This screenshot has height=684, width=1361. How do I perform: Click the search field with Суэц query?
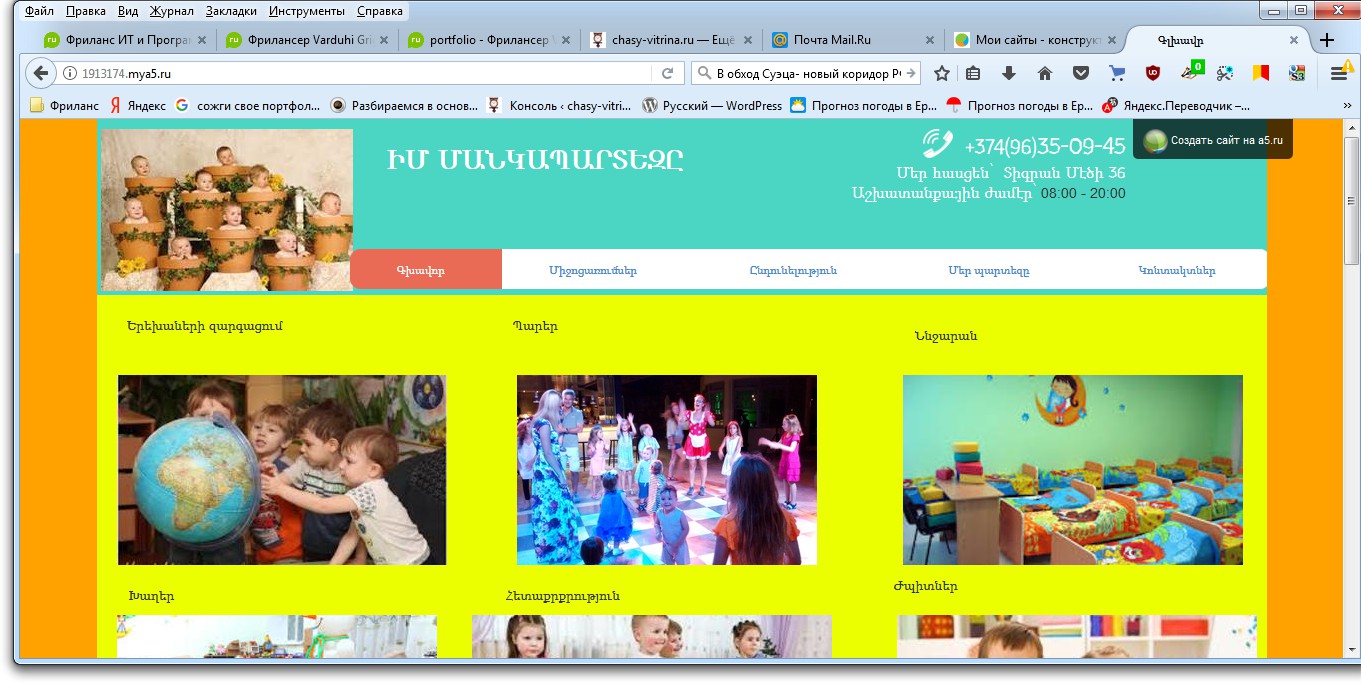coord(808,73)
